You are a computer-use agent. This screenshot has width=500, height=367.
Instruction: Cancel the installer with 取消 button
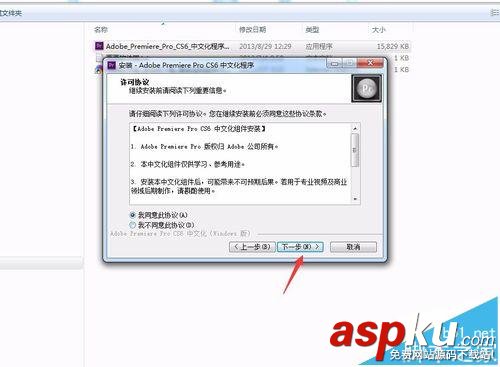(353, 247)
